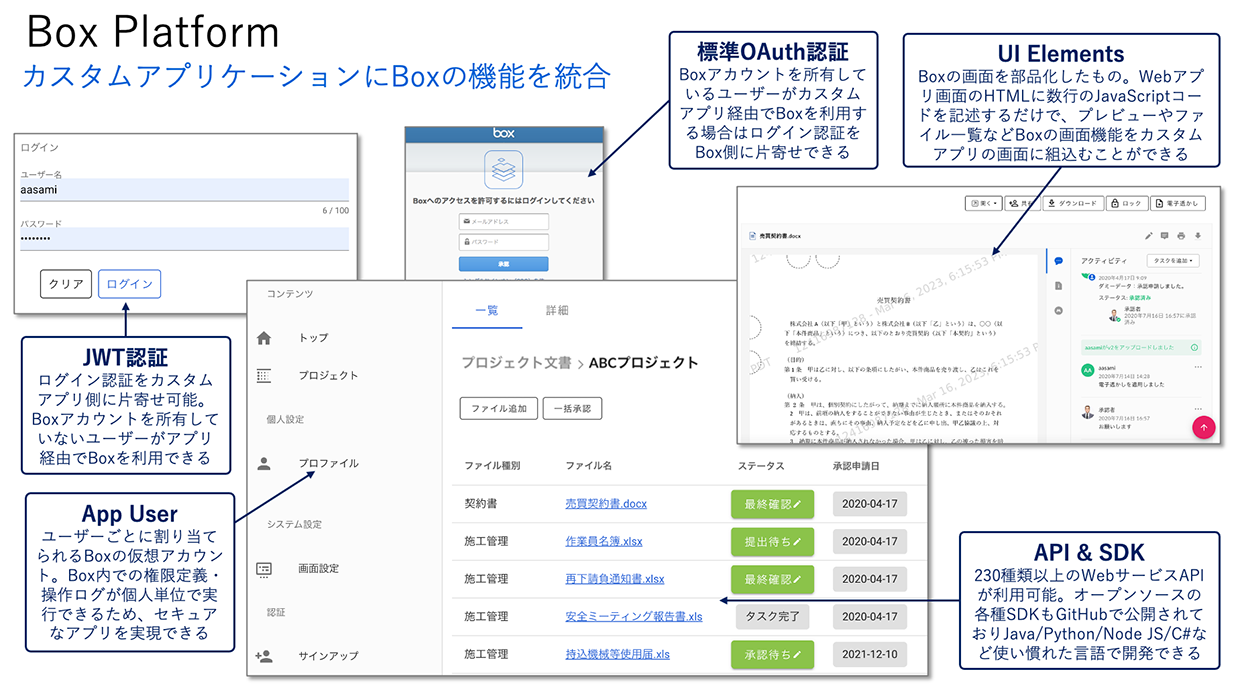Click the ロック lock button
The height and width of the screenshot is (686, 1240).
click(1125, 203)
